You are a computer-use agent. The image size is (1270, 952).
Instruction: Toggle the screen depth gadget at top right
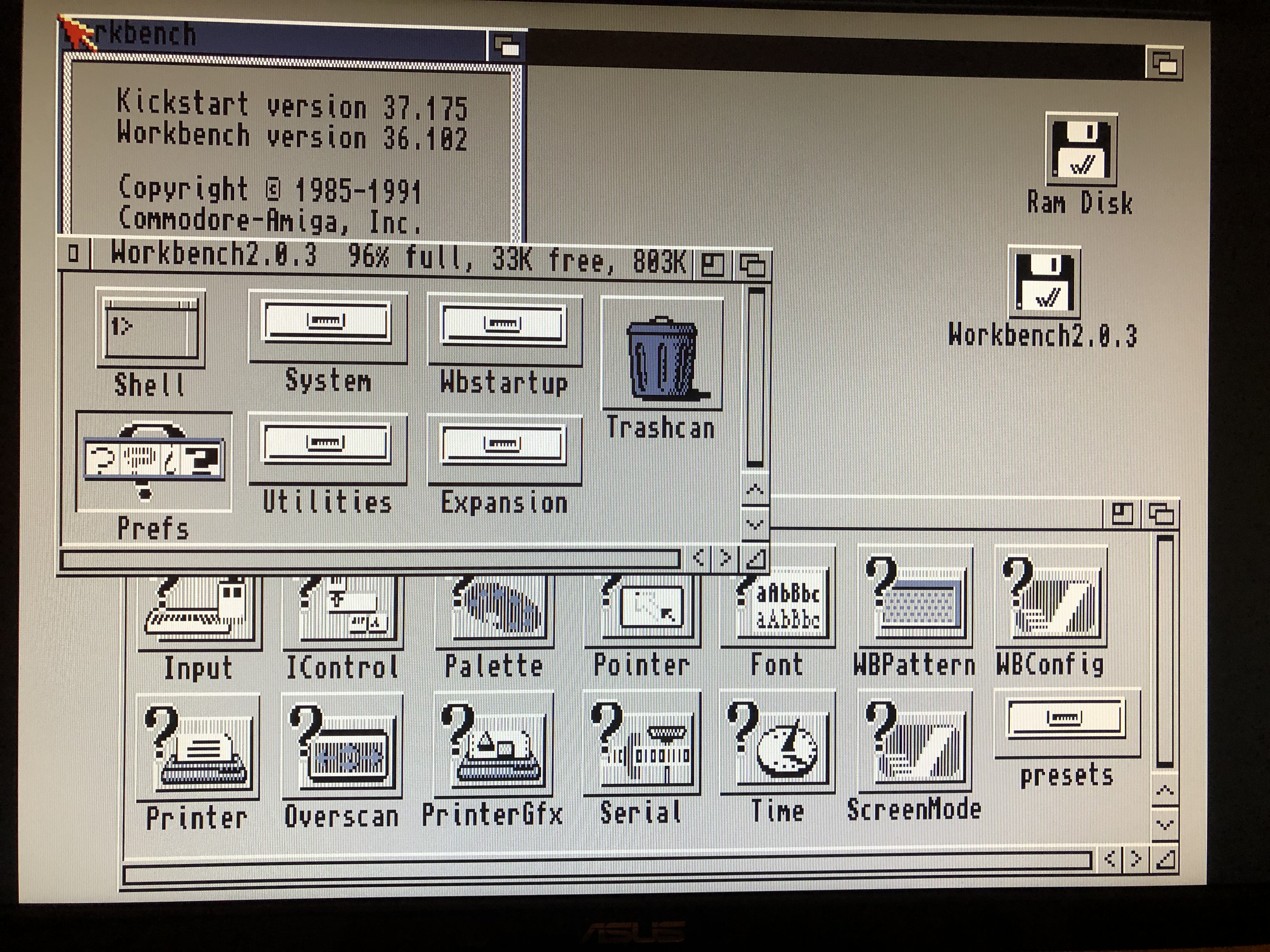(1164, 63)
